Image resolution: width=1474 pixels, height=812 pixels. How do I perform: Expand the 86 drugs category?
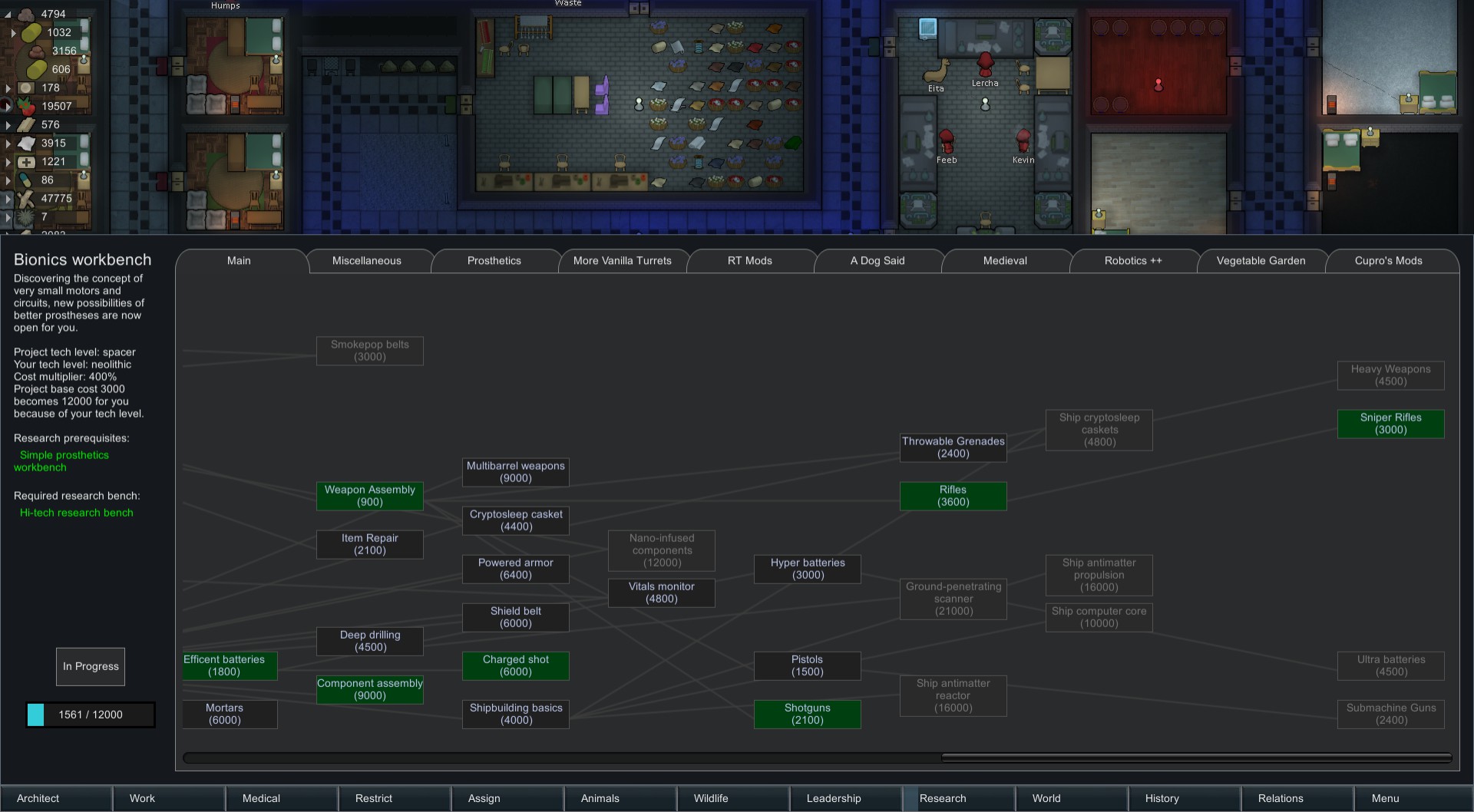pos(8,180)
